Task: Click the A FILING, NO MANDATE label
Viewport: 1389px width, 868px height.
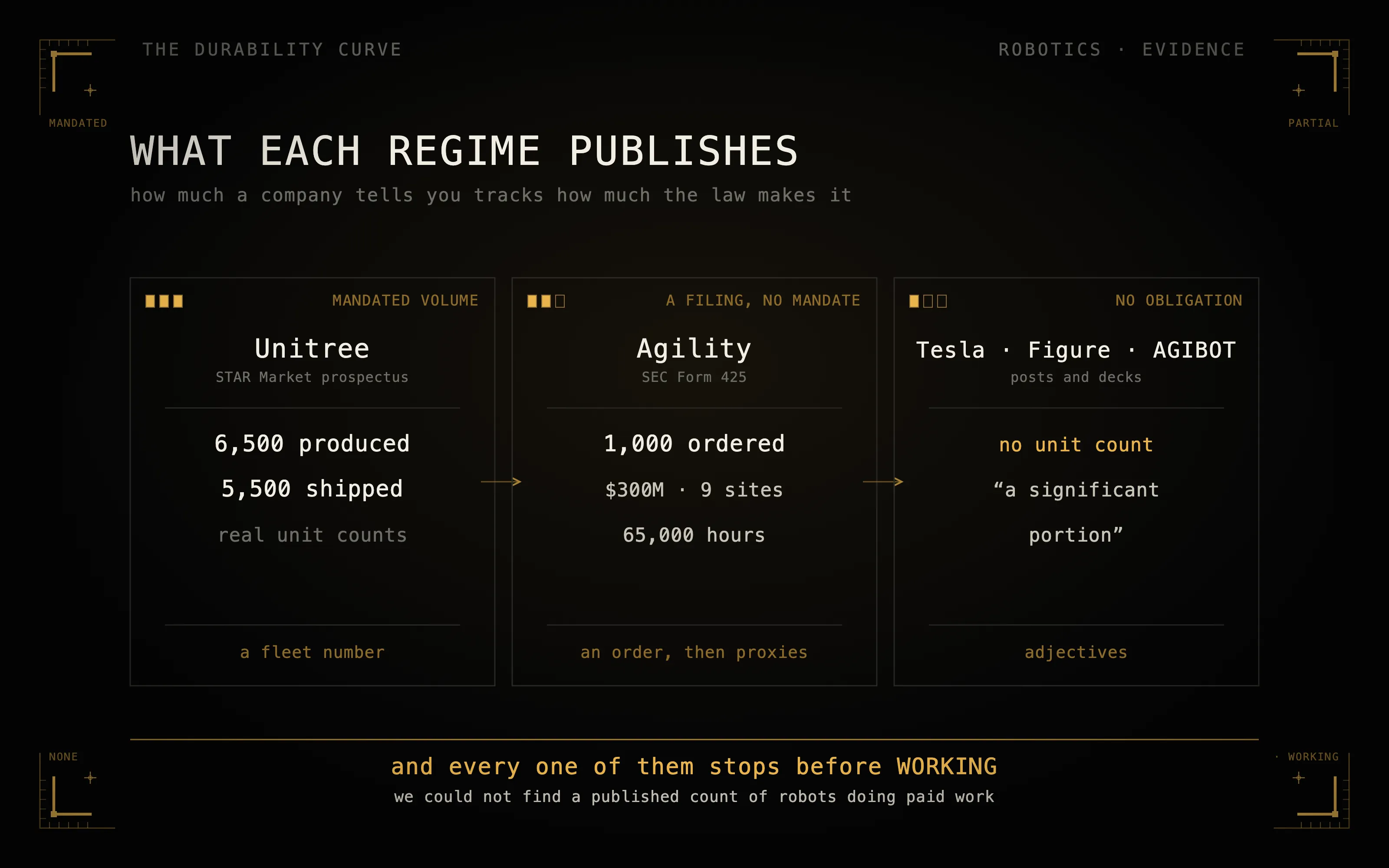Action: click(x=763, y=300)
